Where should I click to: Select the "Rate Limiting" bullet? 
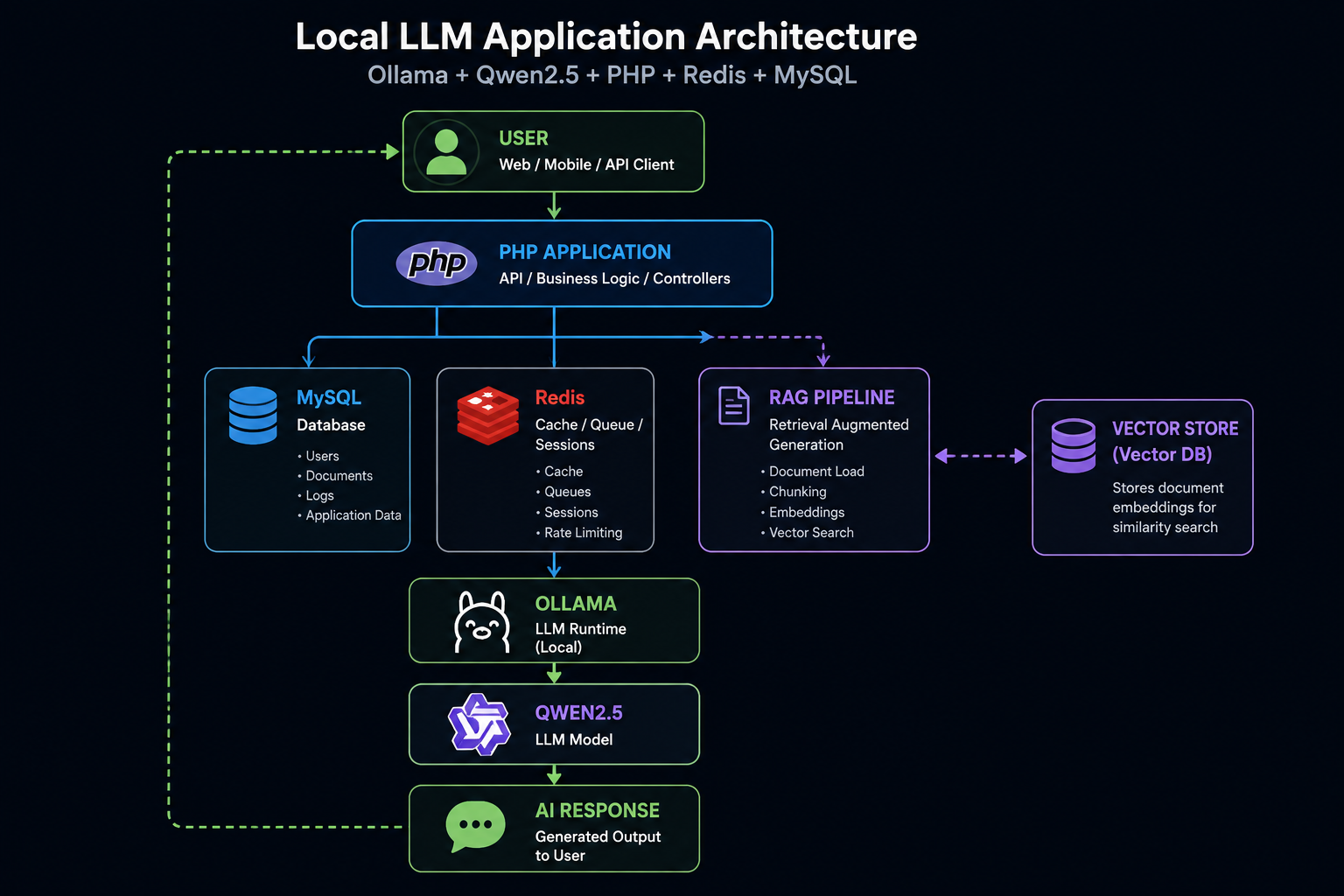[x=579, y=533]
